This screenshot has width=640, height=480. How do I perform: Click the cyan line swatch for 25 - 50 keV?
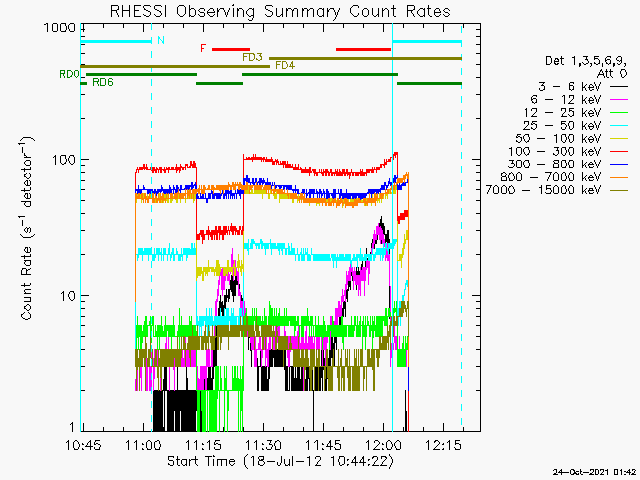pyautogui.click(x=619, y=126)
